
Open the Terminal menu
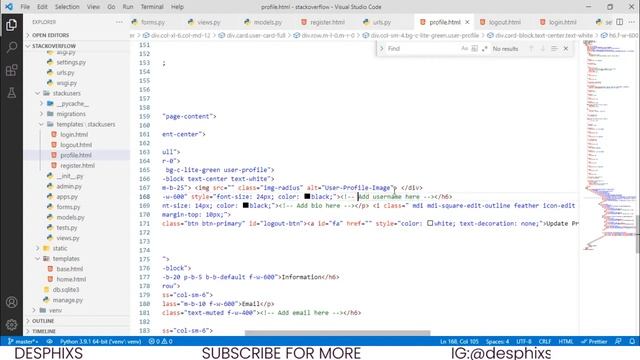tap(152, 7)
